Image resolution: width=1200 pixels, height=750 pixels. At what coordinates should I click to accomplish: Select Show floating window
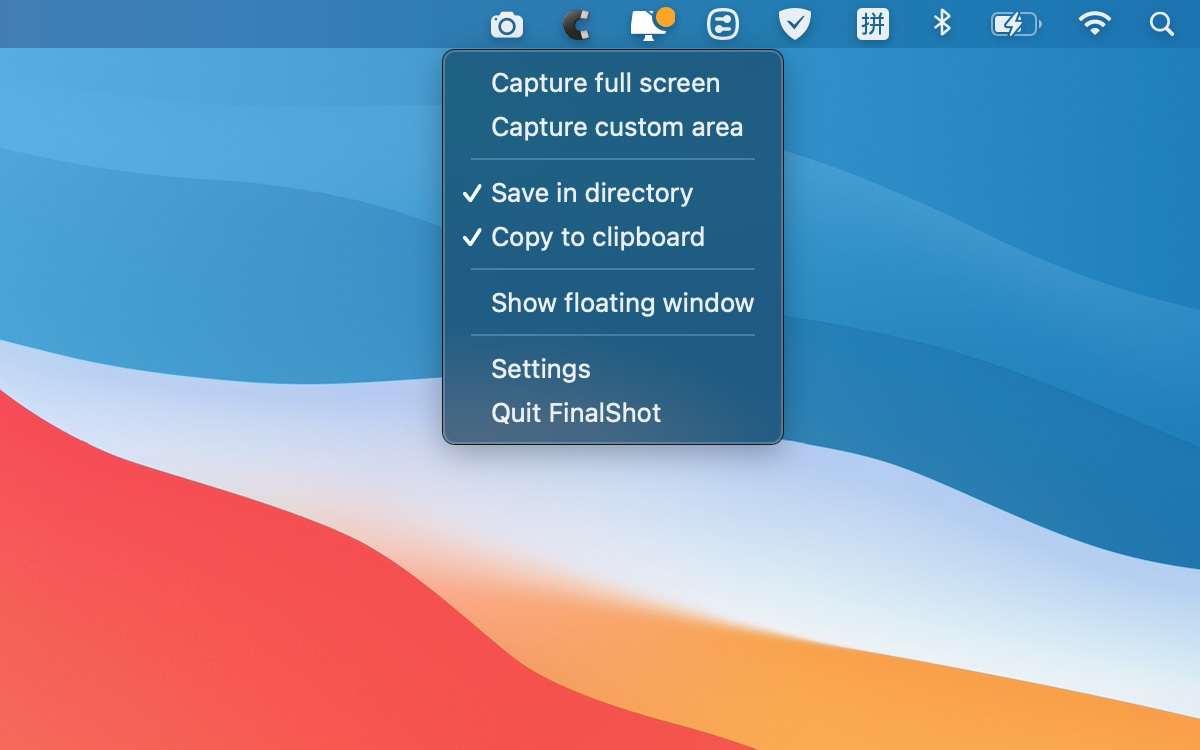click(613, 303)
